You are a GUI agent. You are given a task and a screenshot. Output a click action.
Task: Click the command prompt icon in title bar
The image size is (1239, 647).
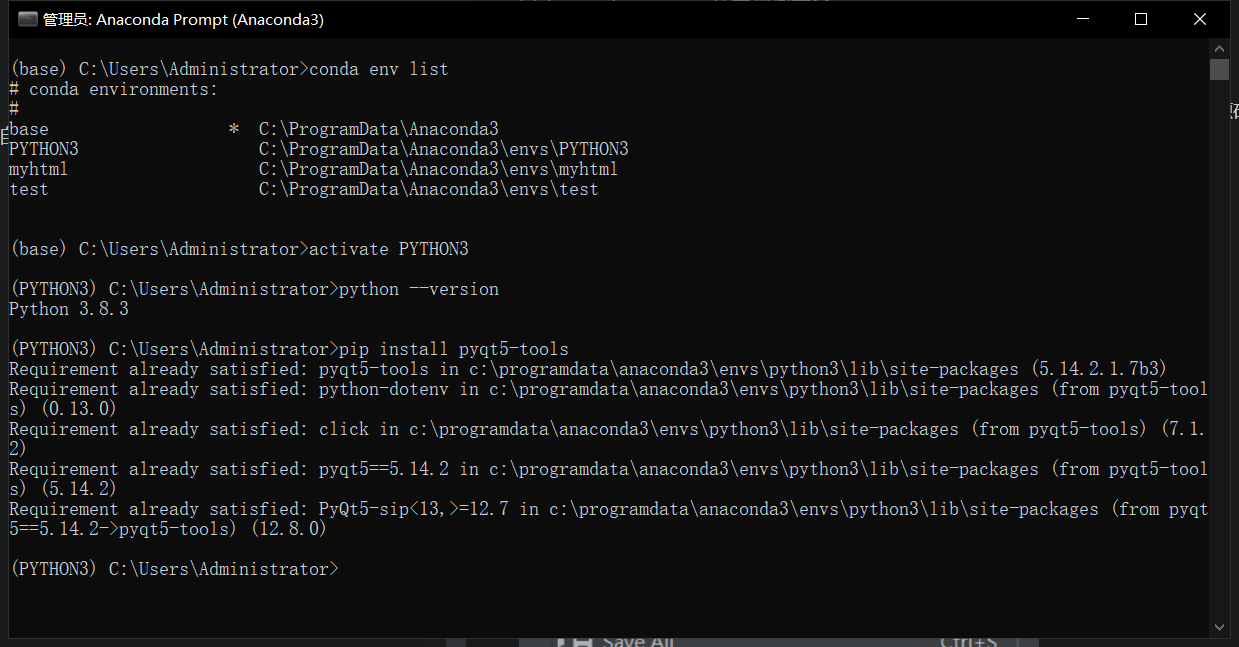[x=27, y=18]
